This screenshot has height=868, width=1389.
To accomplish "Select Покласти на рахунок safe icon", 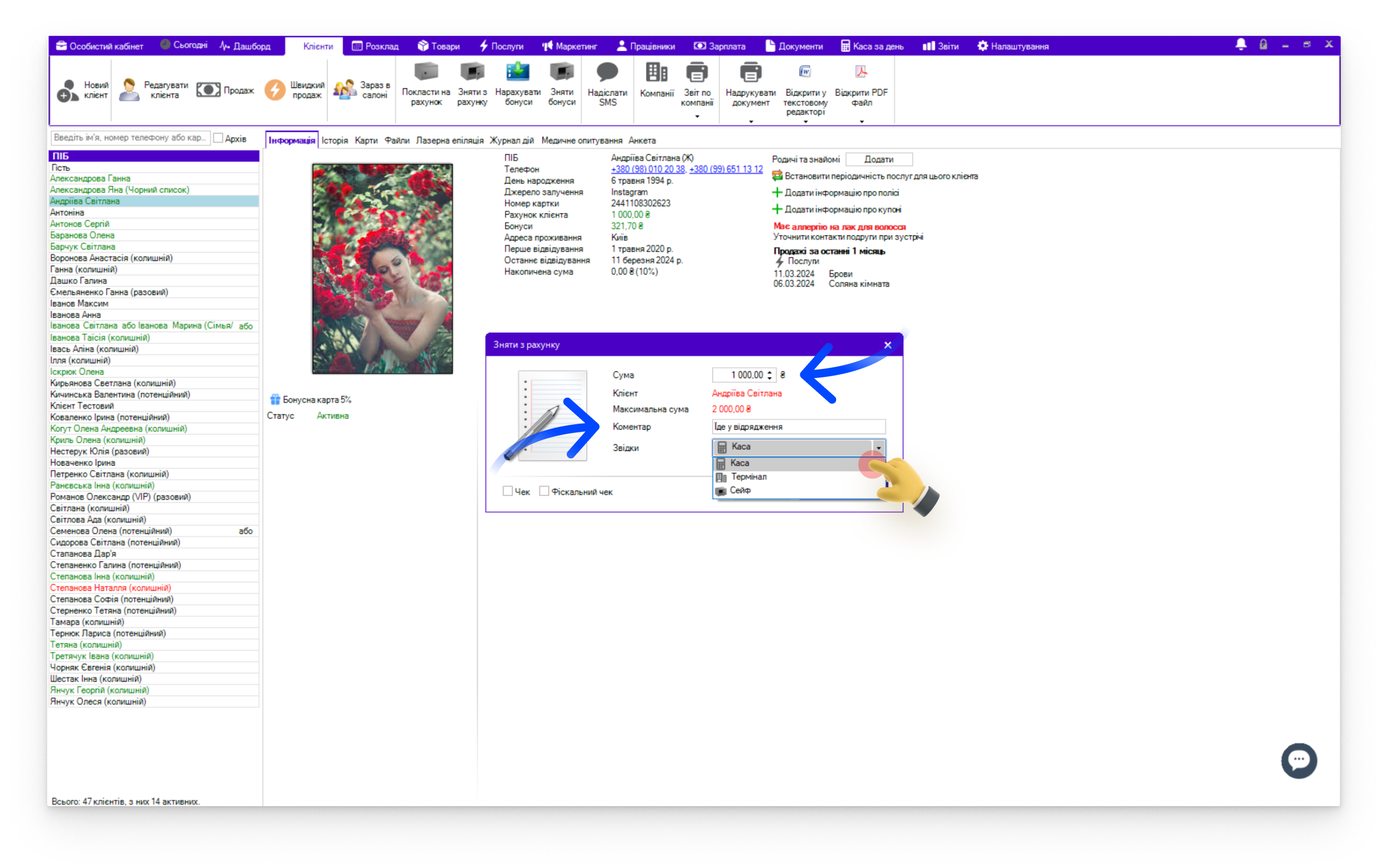I will click(426, 72).
